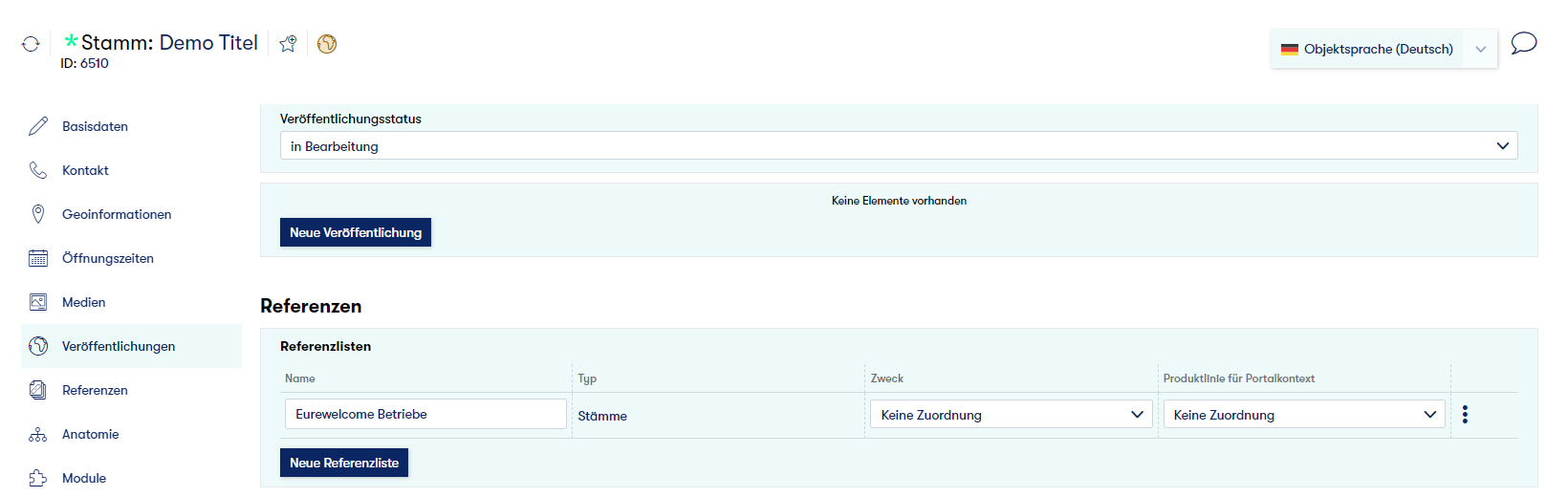Screen dimensions: 1568x497
Task: Open the speech bubble comments icon
Action: [1523, 44]
